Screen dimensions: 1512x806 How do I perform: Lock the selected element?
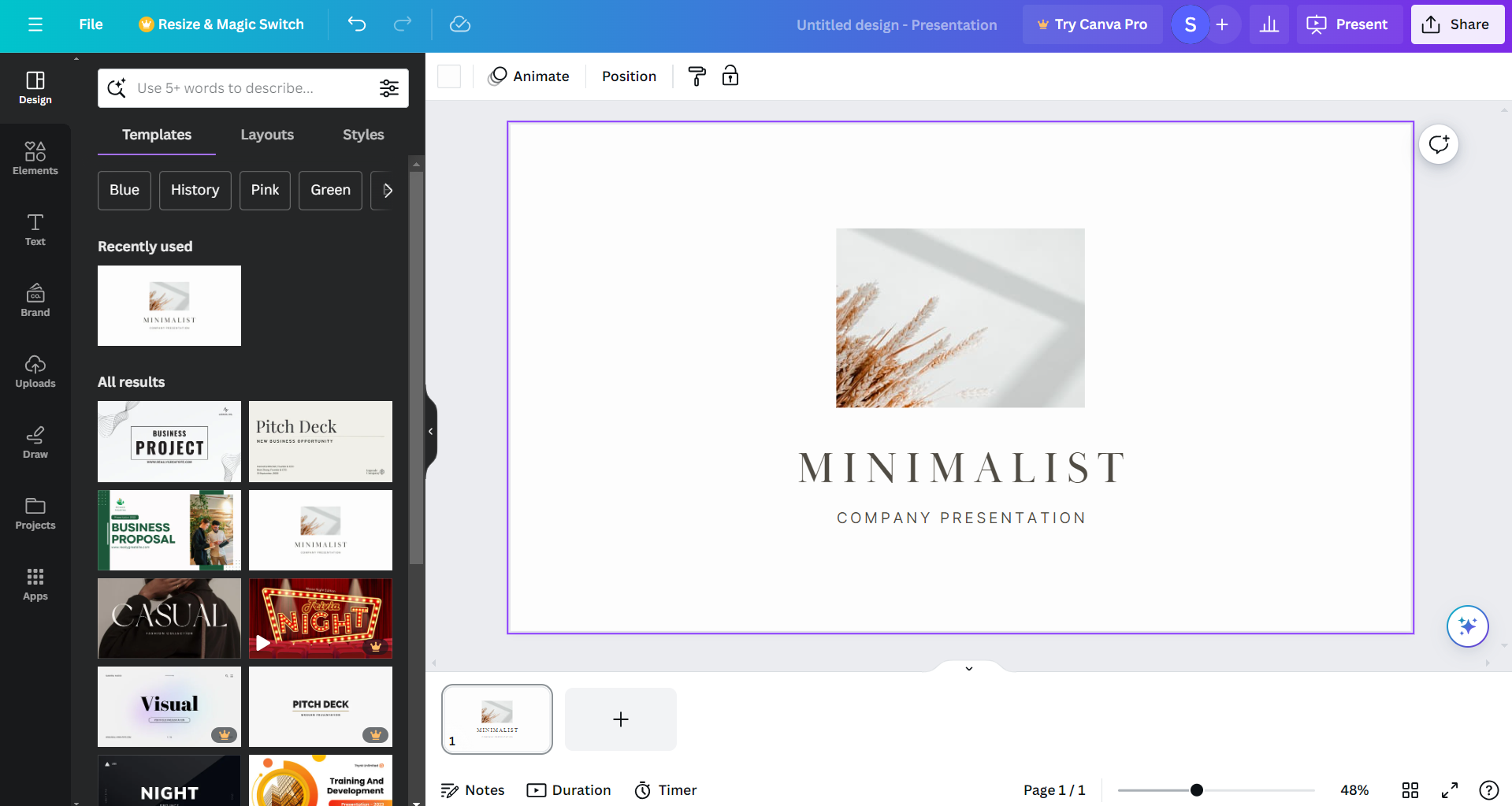tap(730, 76)
